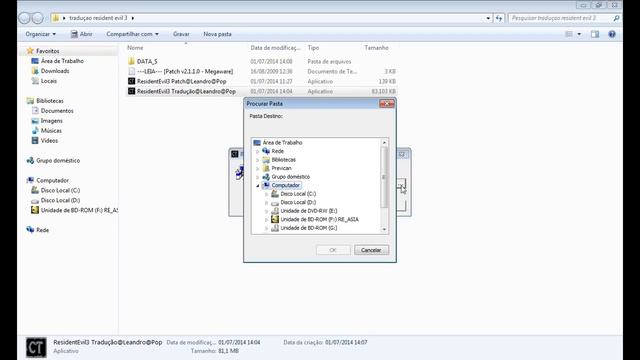Toggle the preview pane icon
Viewport: 640px width, 360px height.
(595, 34)
